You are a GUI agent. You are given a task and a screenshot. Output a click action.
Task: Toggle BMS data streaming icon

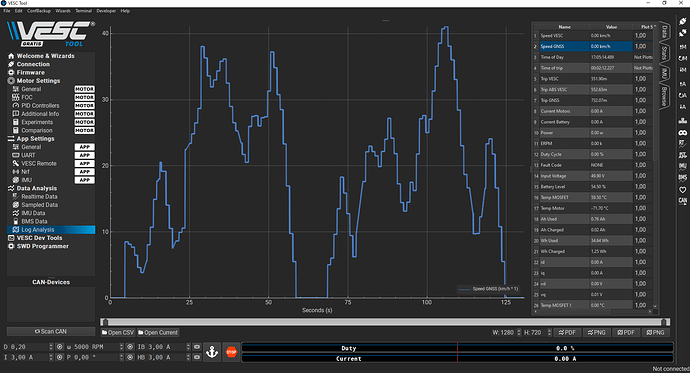coord(683,178)
